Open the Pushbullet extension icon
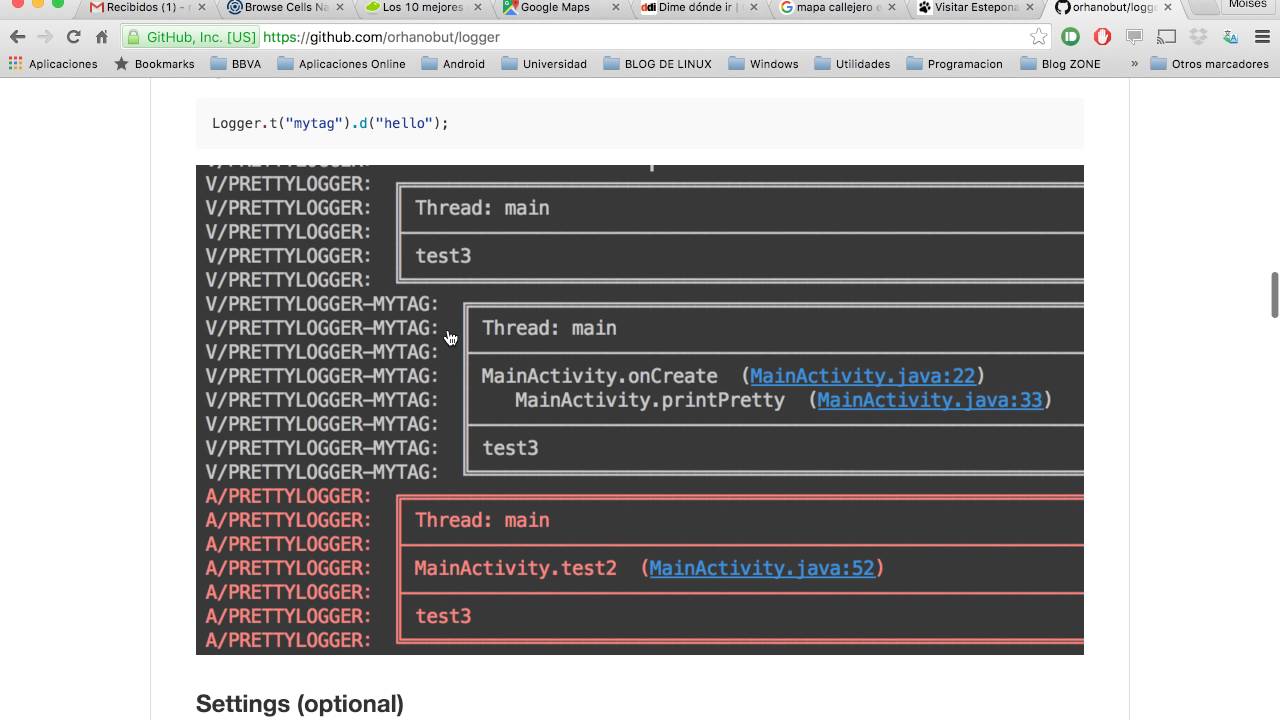Image resolution: width=1280 pixels, height=720 pixels. click(x=1070, y=37)
